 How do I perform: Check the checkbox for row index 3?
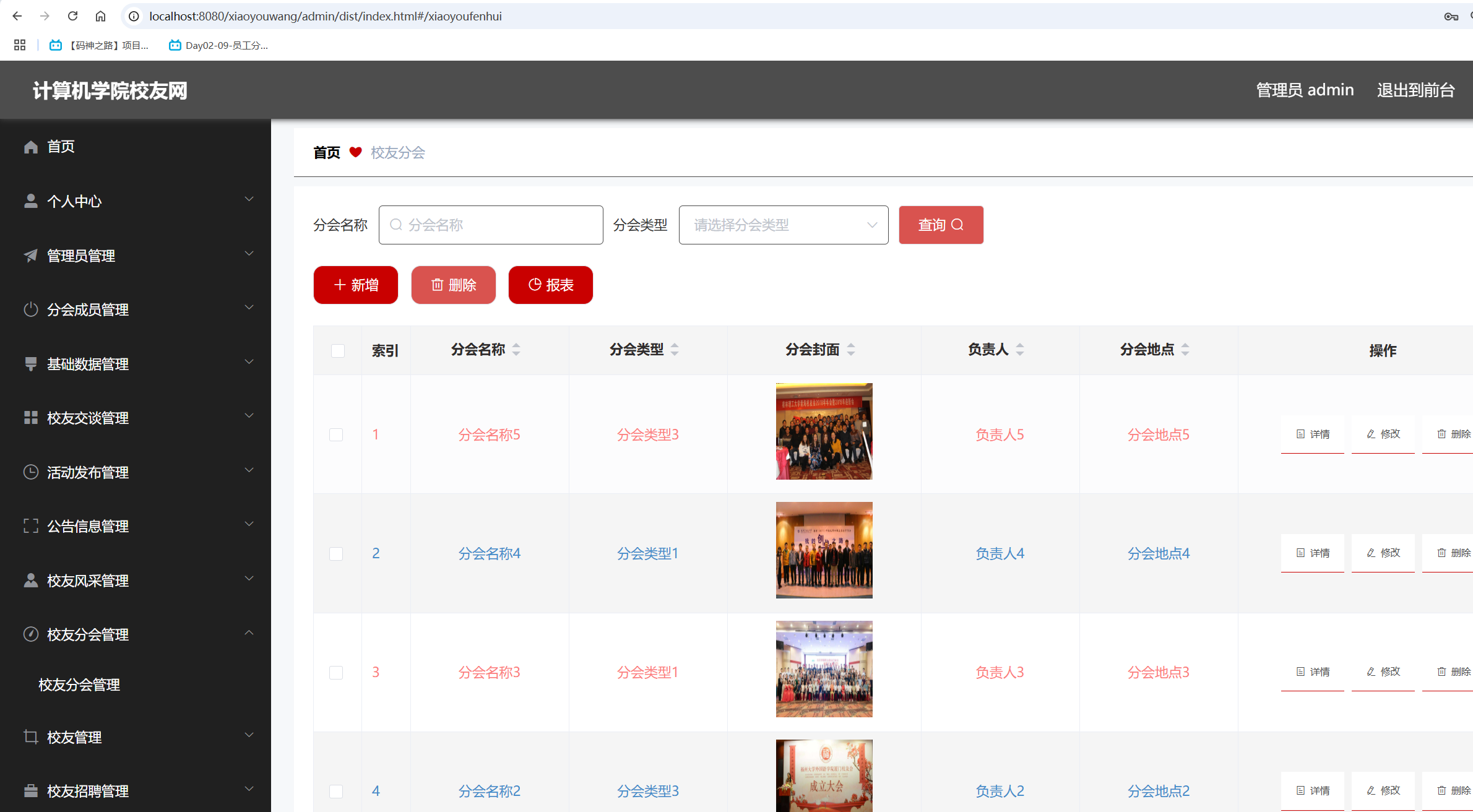point(336,672)
